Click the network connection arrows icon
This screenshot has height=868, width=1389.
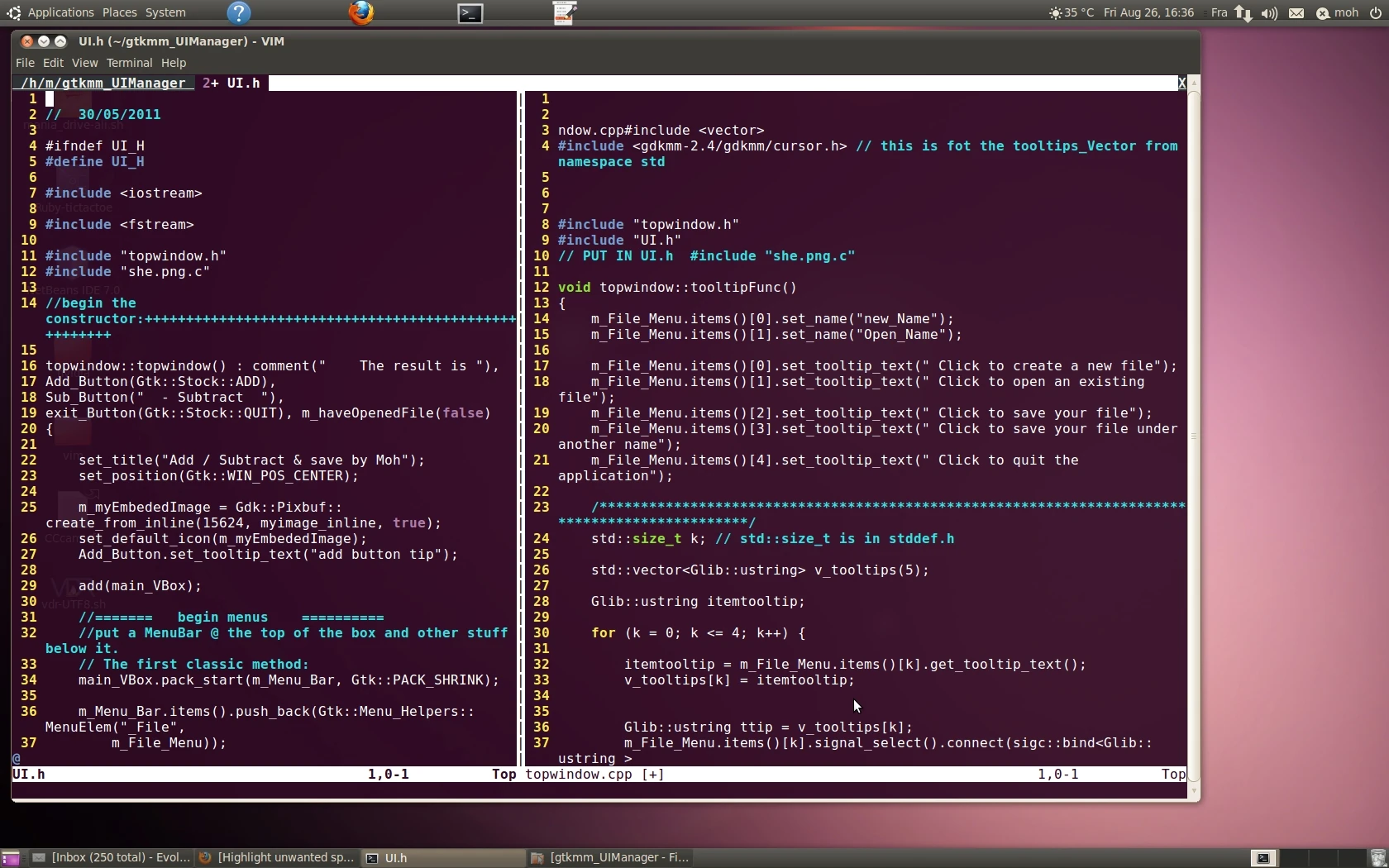1243,13
